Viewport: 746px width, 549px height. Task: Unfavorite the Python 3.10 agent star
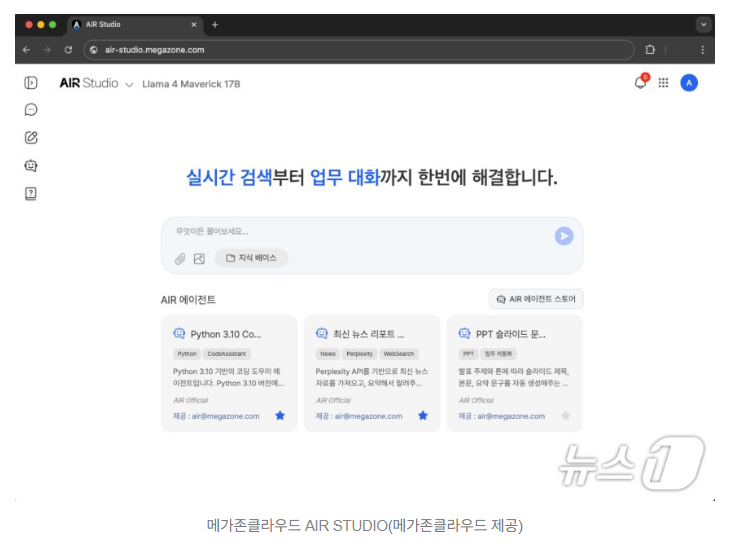[280, 416]
